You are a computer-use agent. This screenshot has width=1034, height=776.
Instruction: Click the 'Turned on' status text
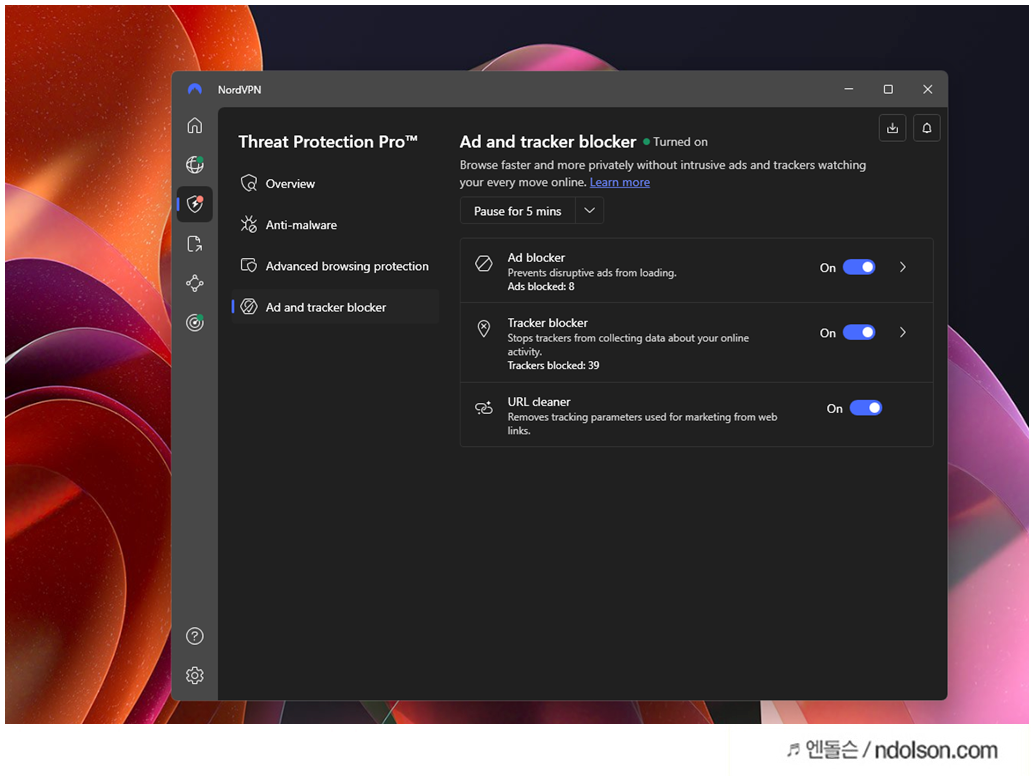pyautogui.click(x=680, y=142)
